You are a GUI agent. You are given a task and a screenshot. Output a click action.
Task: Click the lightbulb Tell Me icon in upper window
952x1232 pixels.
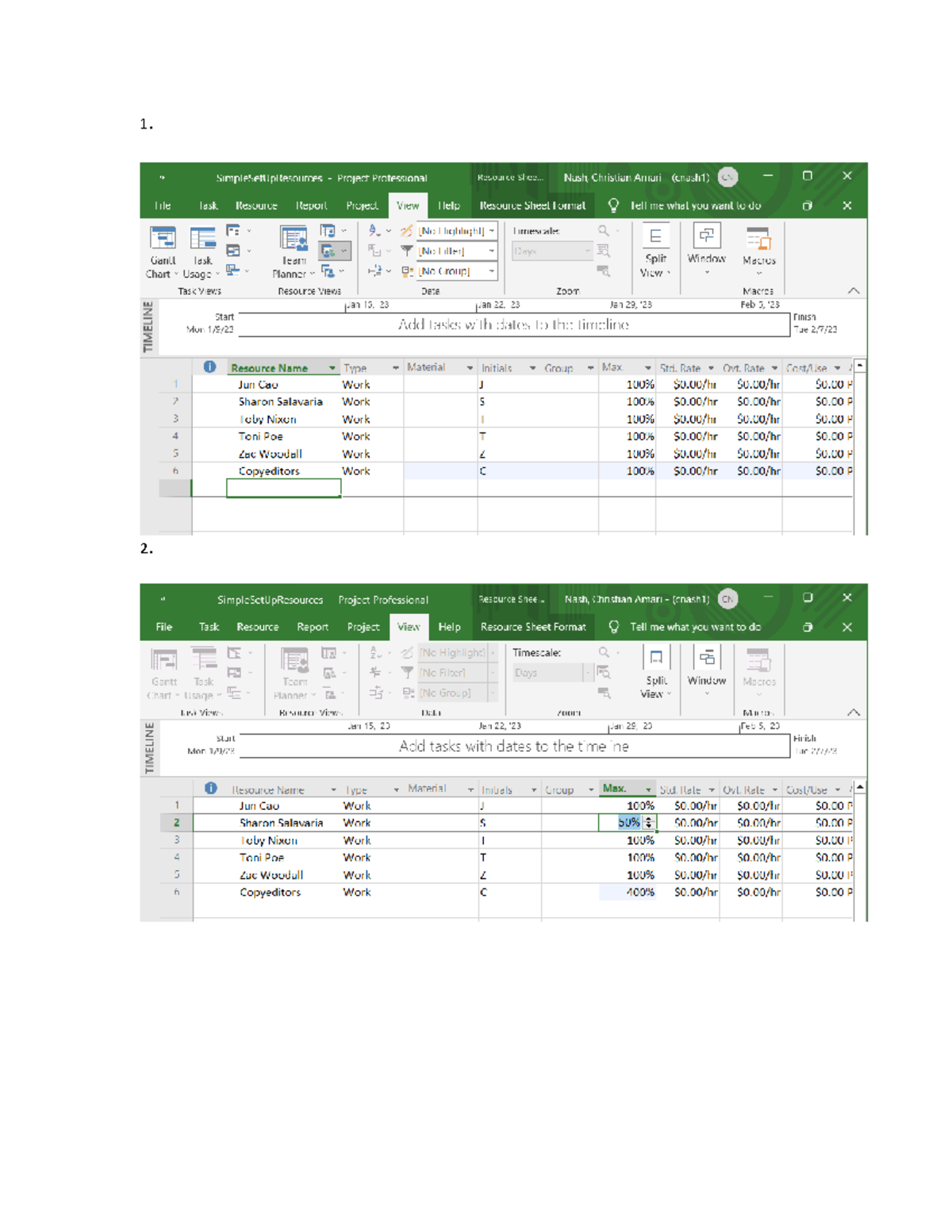click(x=613, y=205)
